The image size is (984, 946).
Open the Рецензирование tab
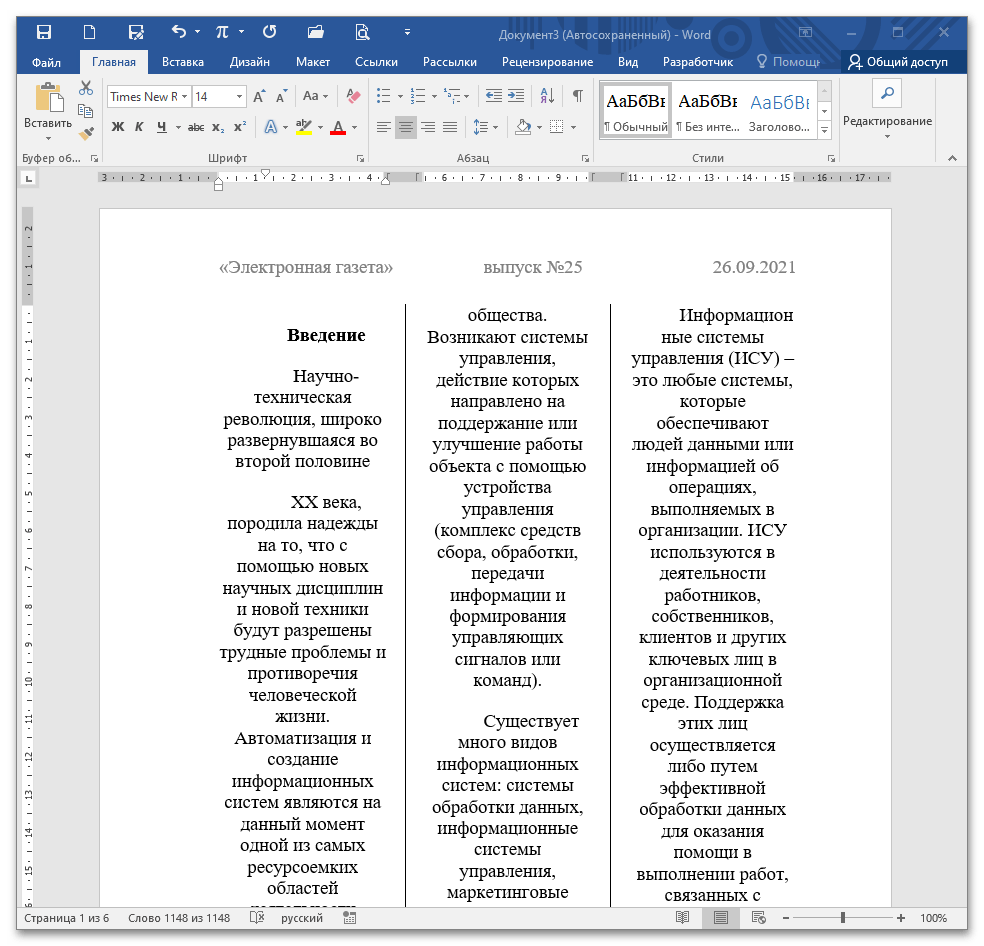[547, 62]
